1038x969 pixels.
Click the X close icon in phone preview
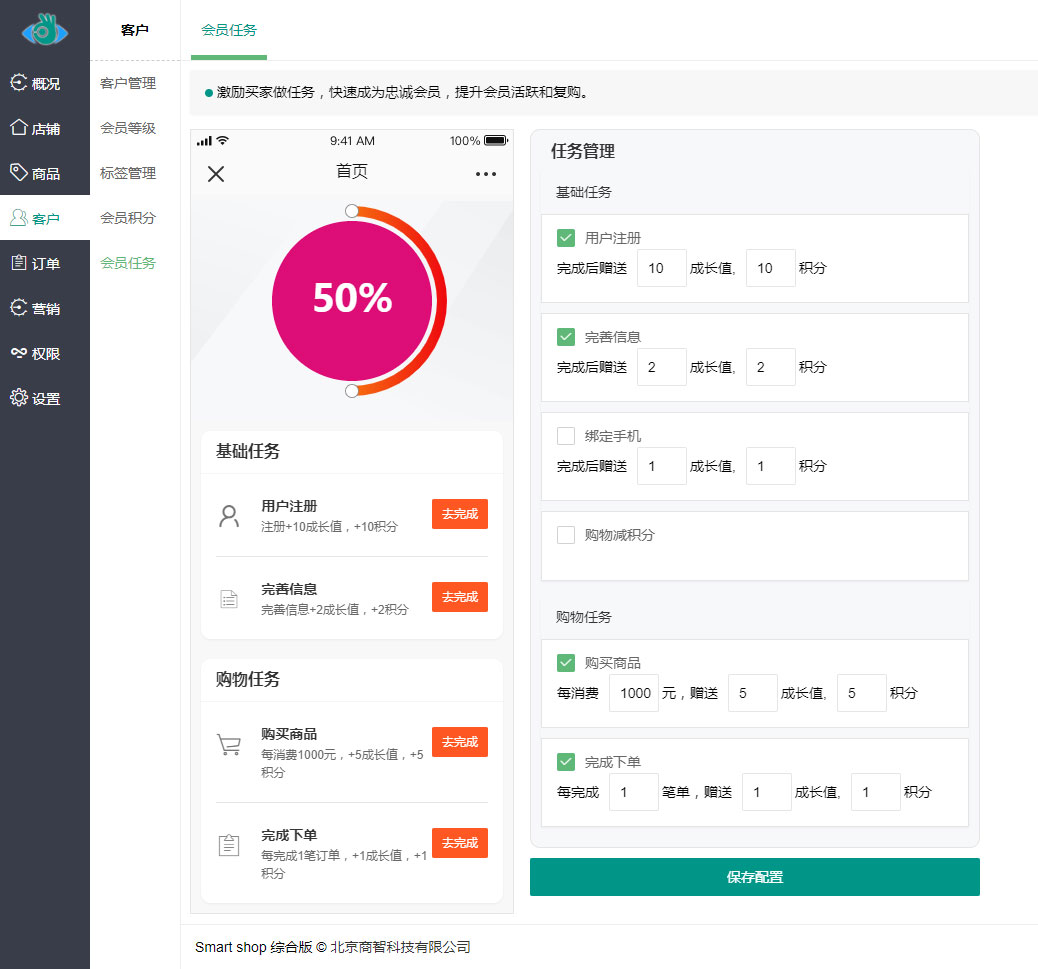[x=216, y=174]
